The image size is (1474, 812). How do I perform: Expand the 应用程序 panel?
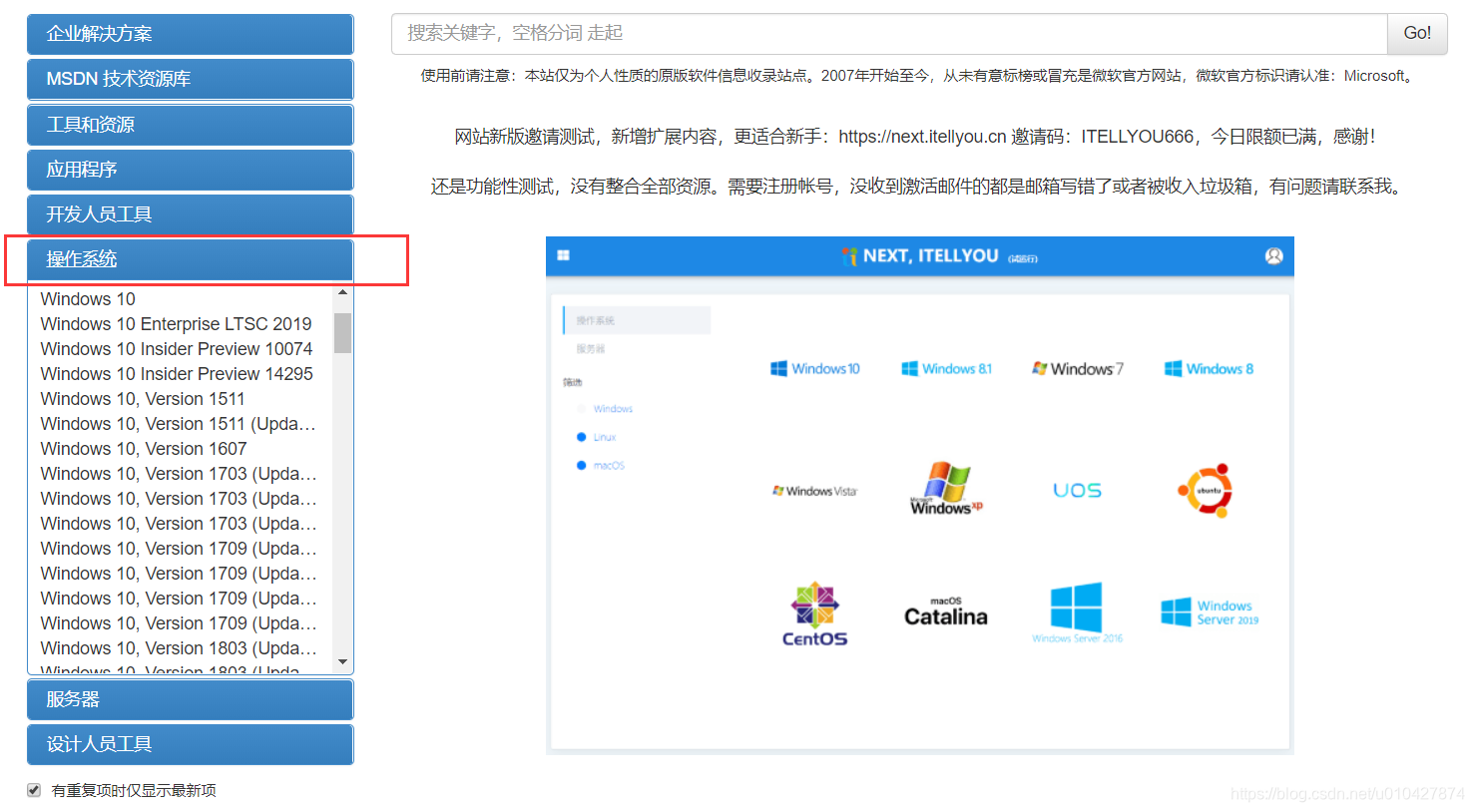tap(191, 170)
